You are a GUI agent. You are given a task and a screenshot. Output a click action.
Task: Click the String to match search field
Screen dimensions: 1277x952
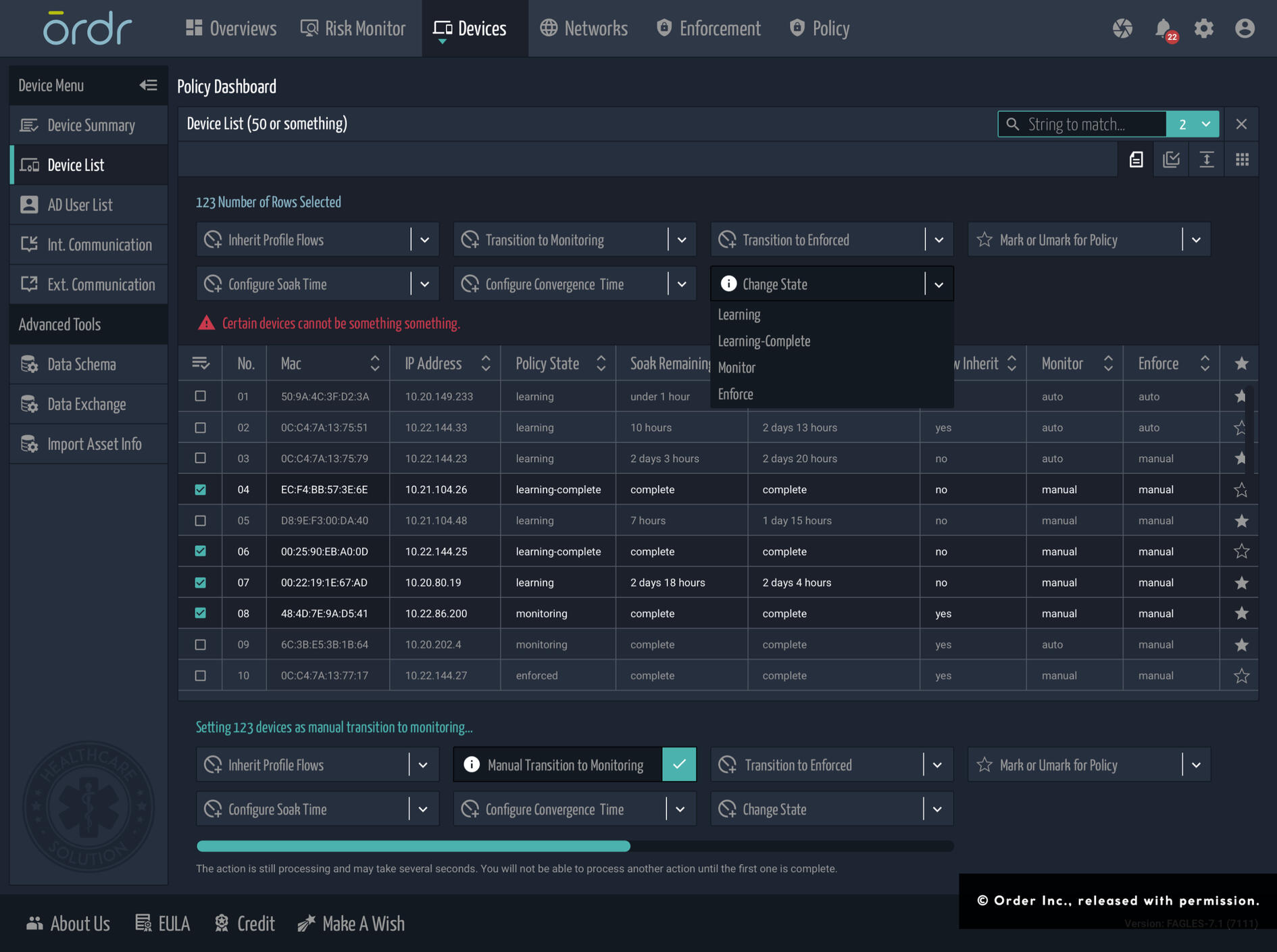1081,124
